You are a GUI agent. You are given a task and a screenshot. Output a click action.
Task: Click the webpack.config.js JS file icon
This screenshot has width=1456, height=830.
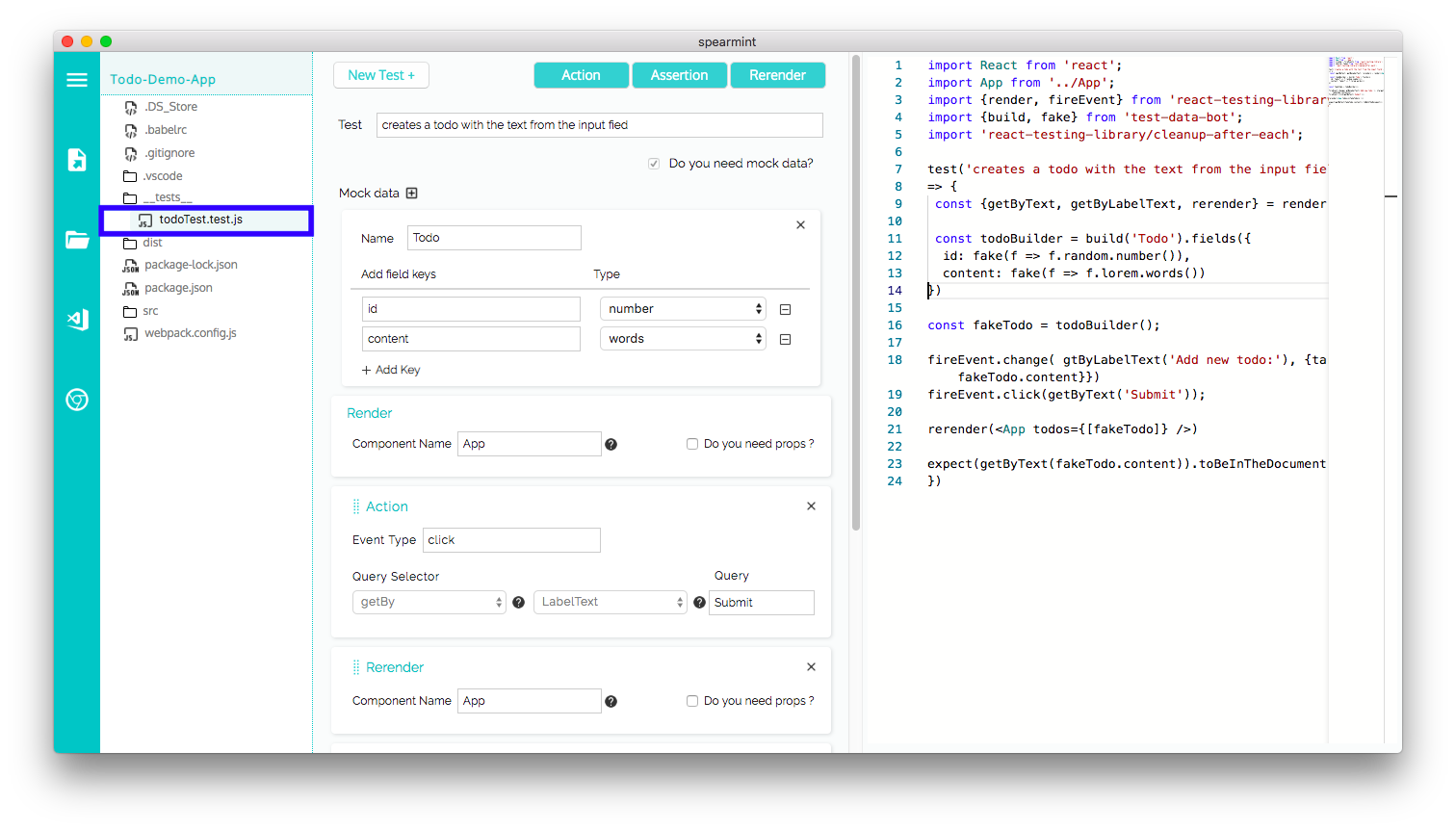coord(131,334)
